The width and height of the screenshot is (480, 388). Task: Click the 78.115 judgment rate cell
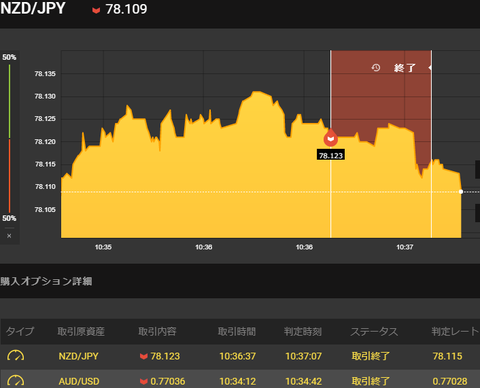click(x=447, y=356)
